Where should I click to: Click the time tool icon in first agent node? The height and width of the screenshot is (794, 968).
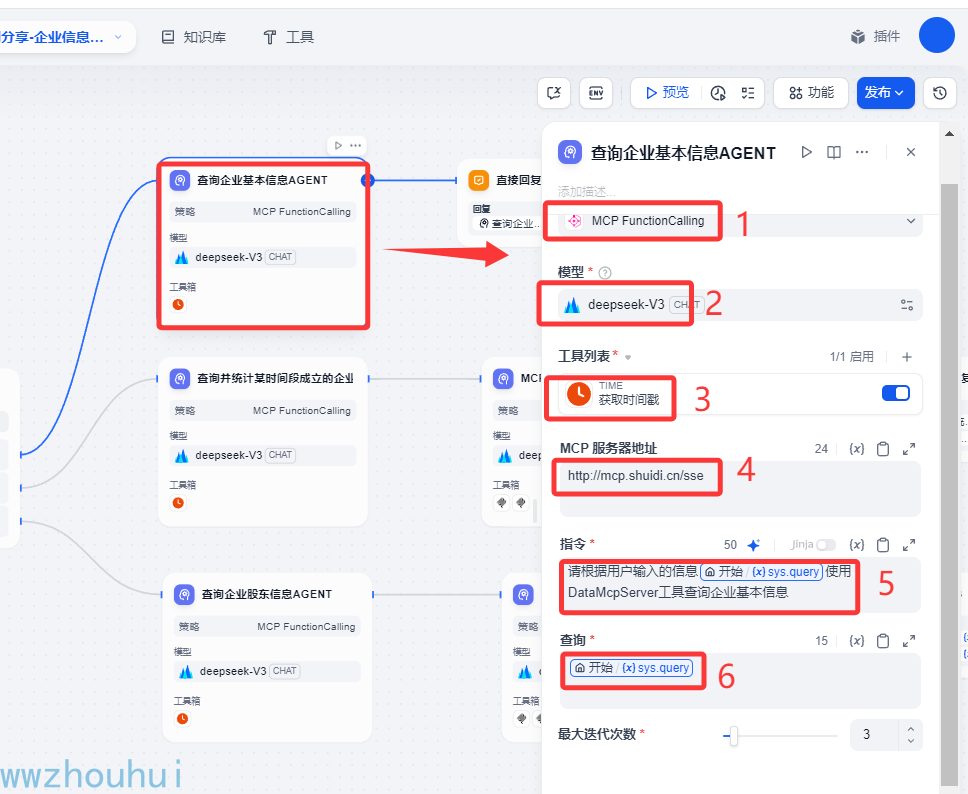click(x=178, y=304)
